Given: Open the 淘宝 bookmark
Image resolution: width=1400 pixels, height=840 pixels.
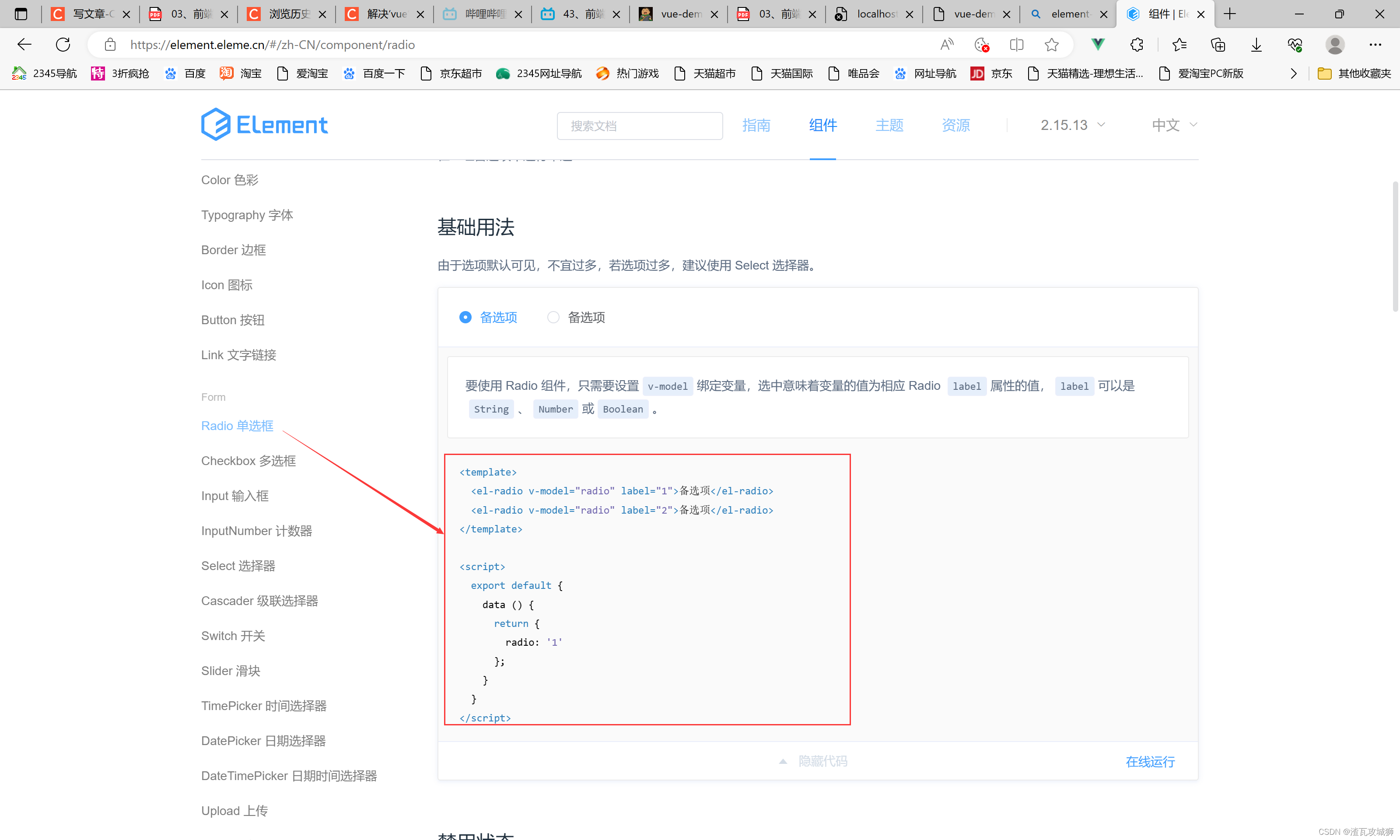Looking at the screenshot, I should [x=241, y=73].
